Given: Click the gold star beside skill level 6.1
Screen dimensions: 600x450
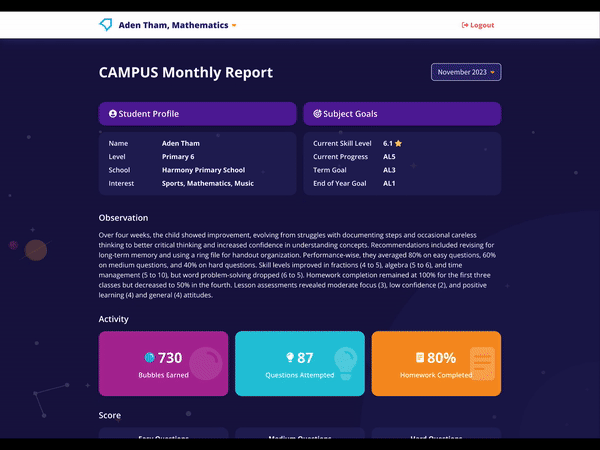Looking at the screenshot, I should [398, 143].
